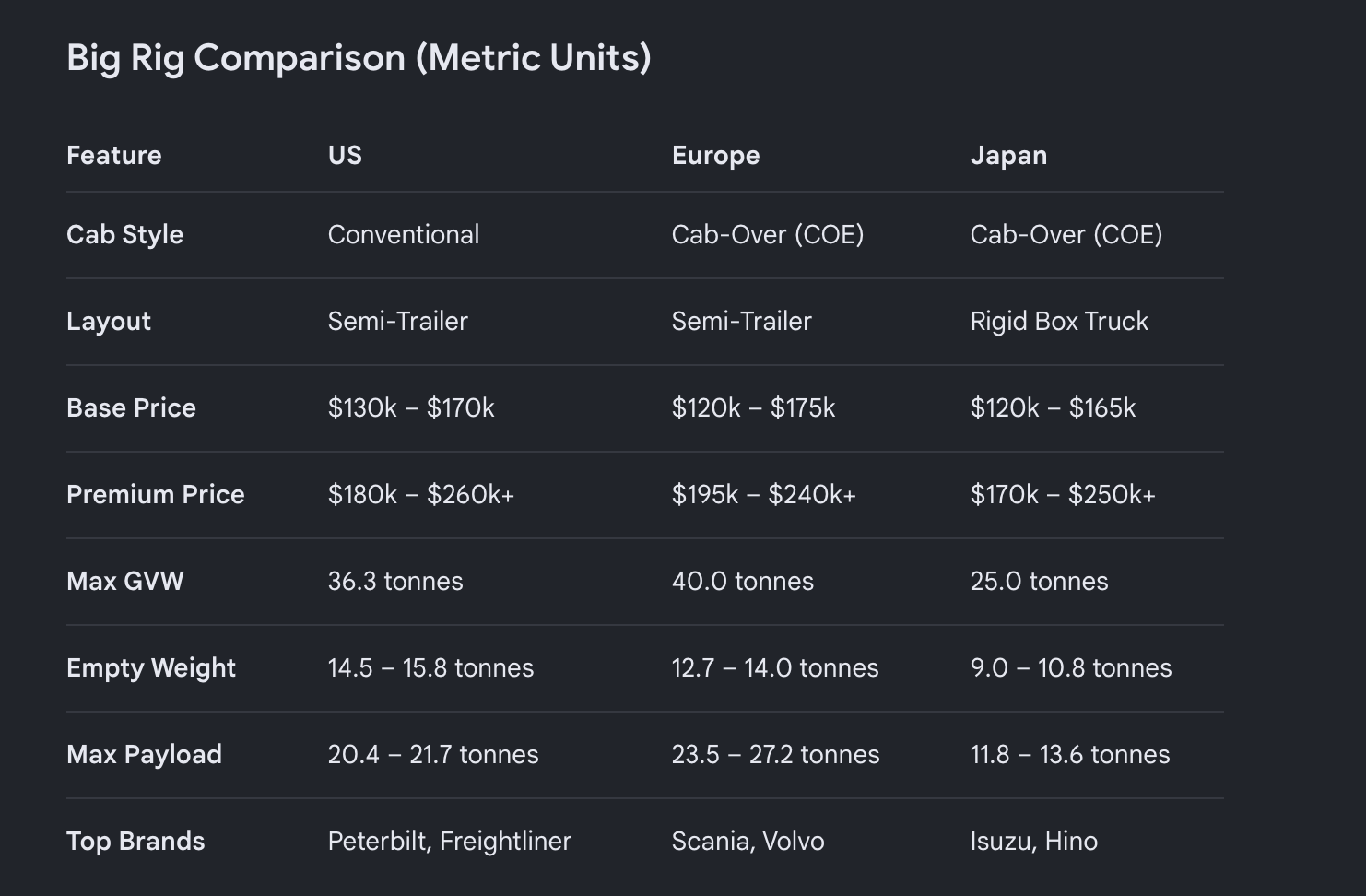Click the 'Isuzu, Hino' brands cell
Screen dimensions: 1366x896
1034,841
